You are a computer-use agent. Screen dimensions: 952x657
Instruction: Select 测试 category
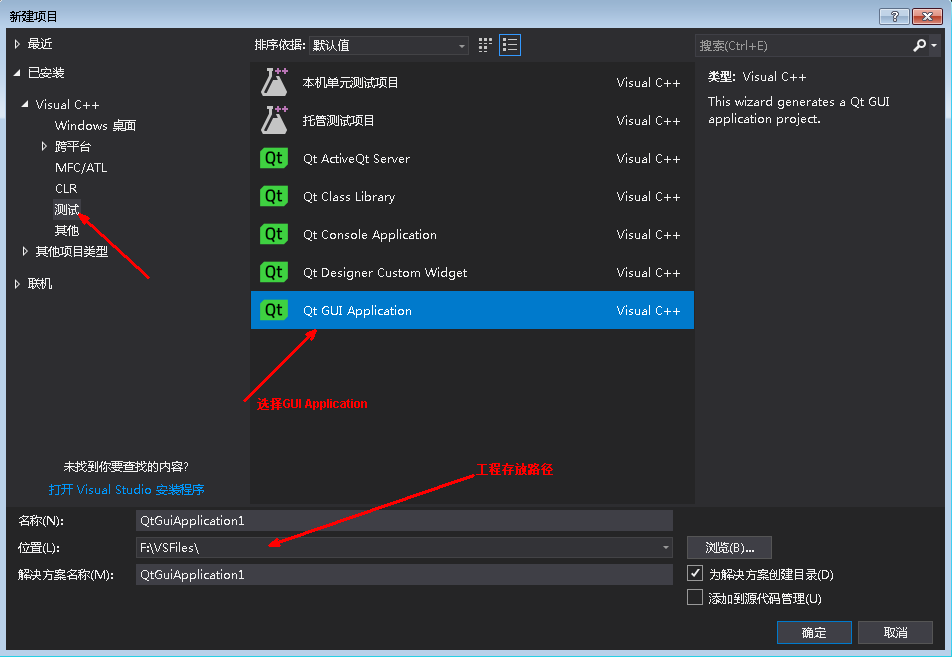tap(67, 209)
